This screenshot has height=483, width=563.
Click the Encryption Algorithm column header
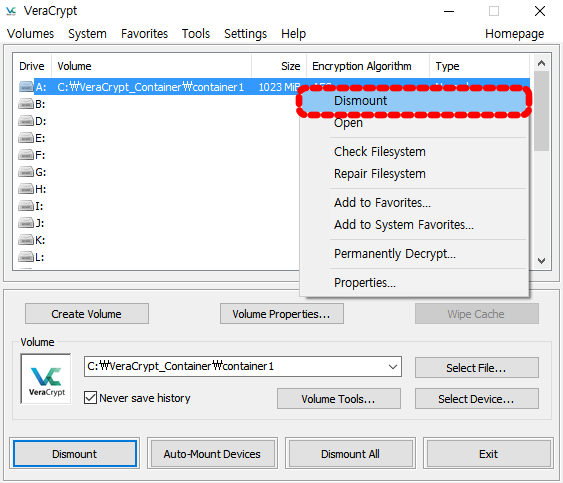tap(368, 66)
